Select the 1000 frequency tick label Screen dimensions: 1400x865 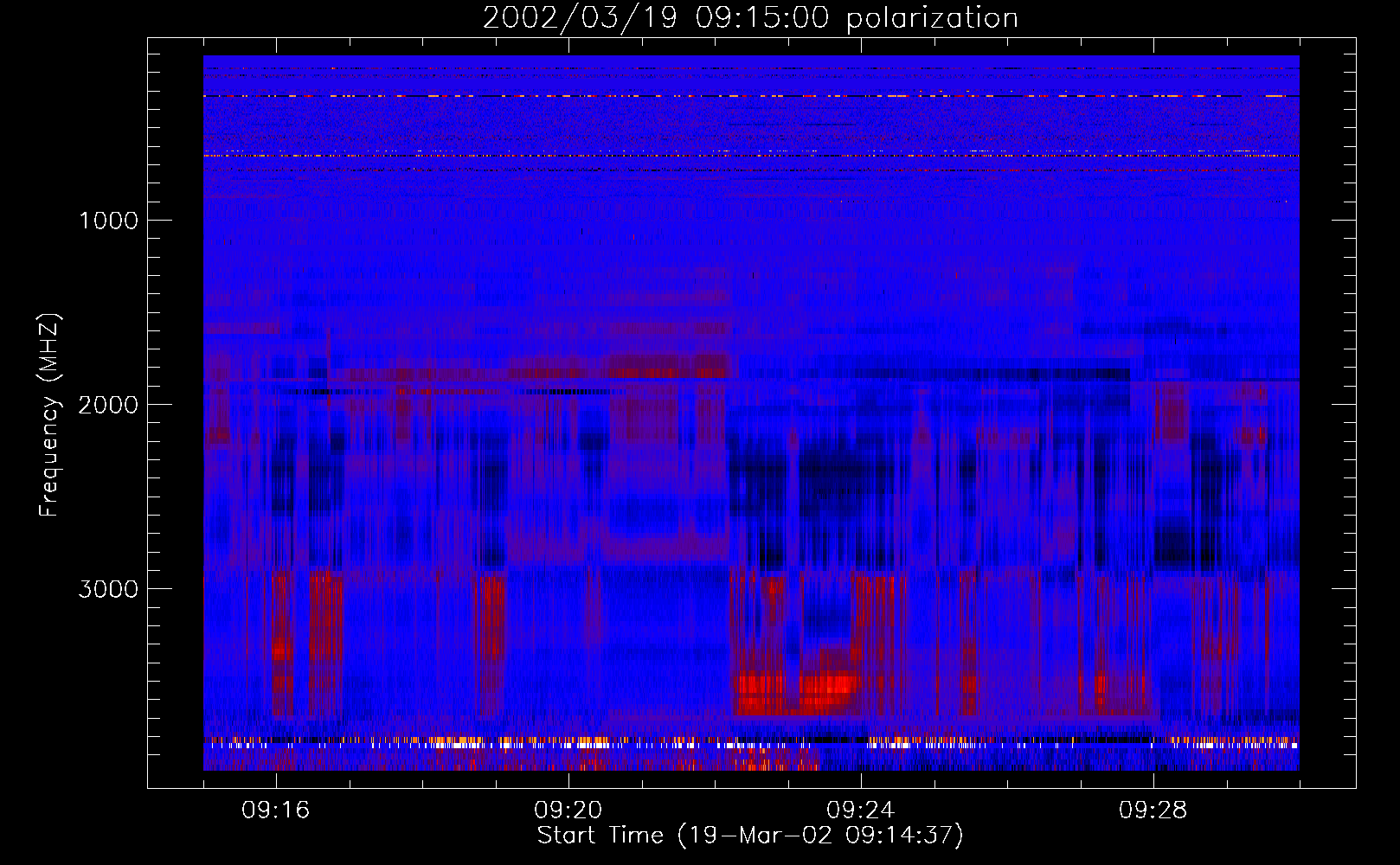(x=108, y=221)
